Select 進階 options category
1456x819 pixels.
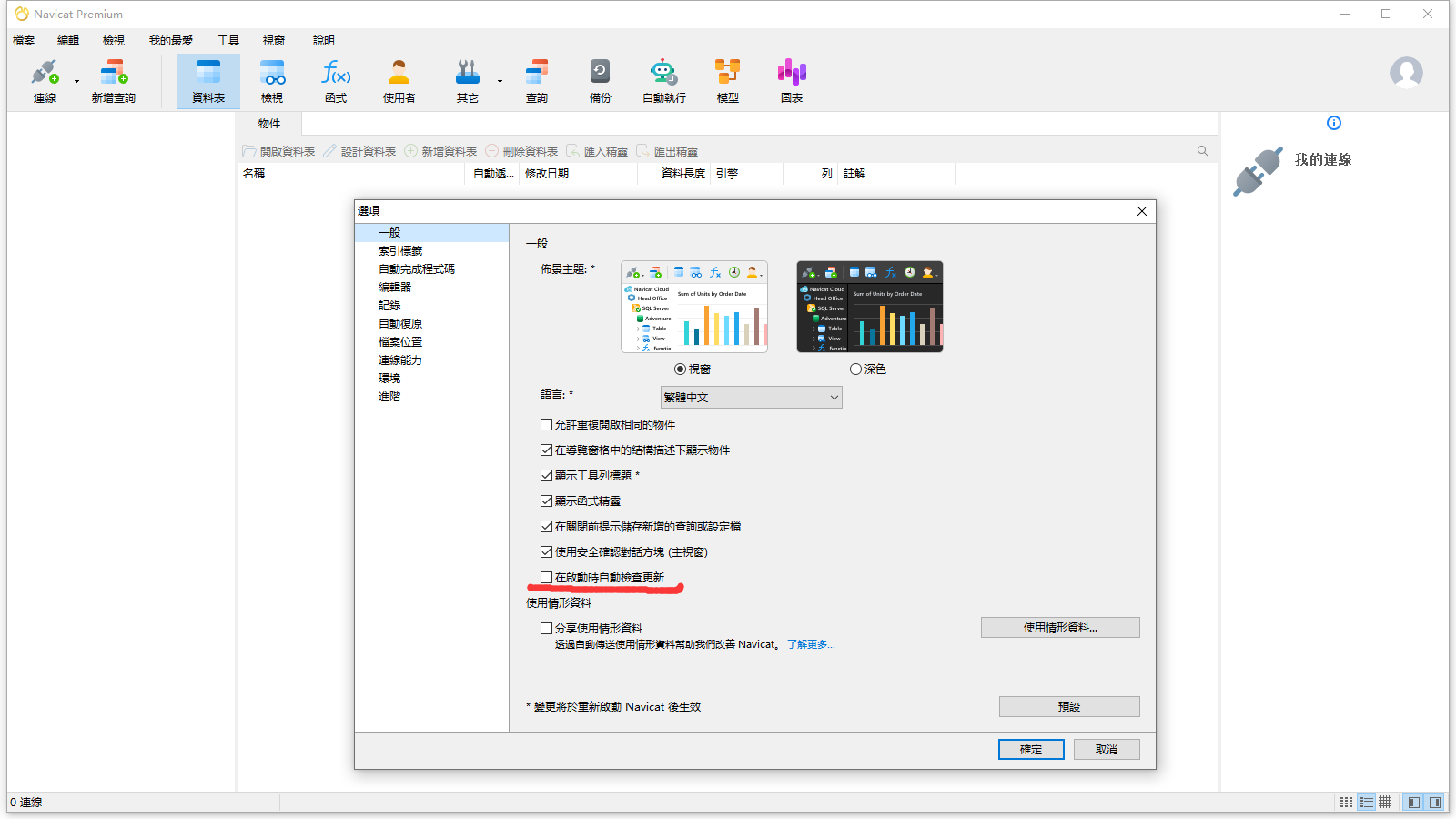[389, 396]
